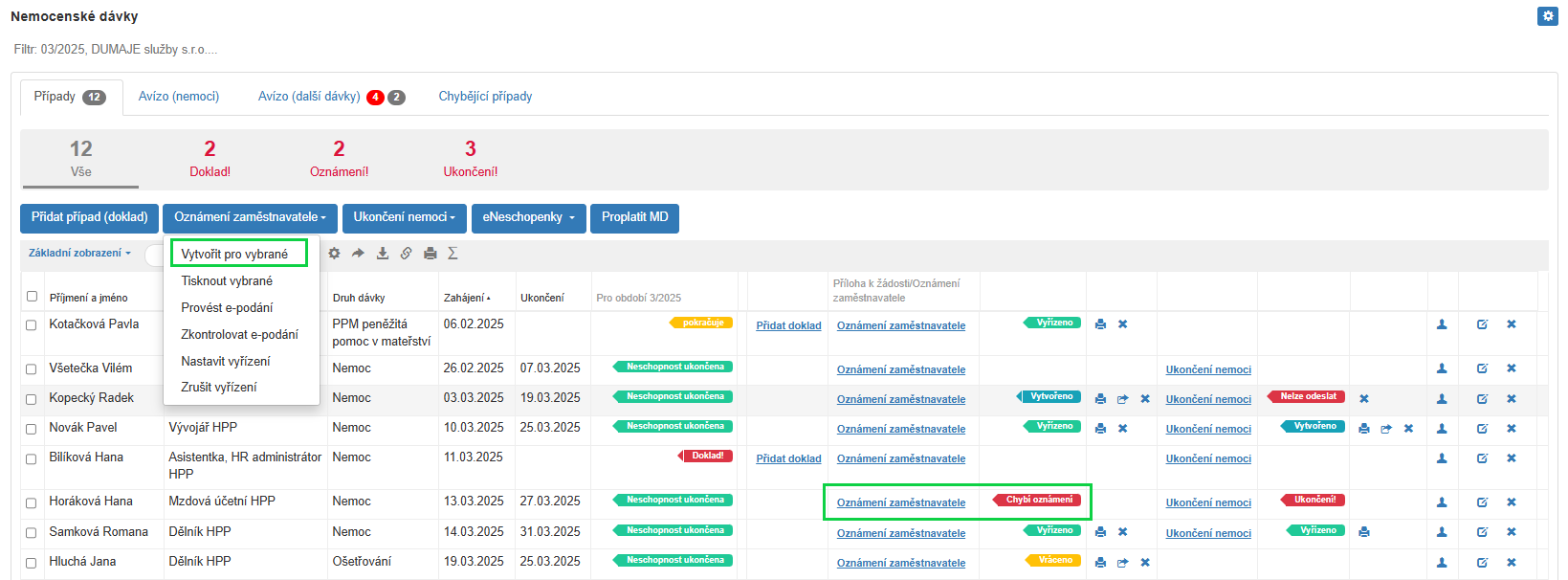
Task: Choose Provést e-podání from the menu
Action: tap(227, 307)
